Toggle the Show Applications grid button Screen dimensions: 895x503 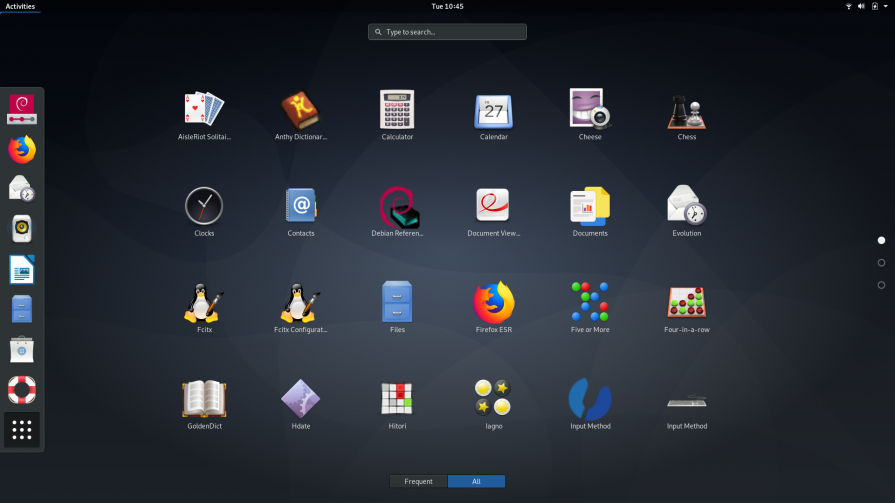(22, 430)
